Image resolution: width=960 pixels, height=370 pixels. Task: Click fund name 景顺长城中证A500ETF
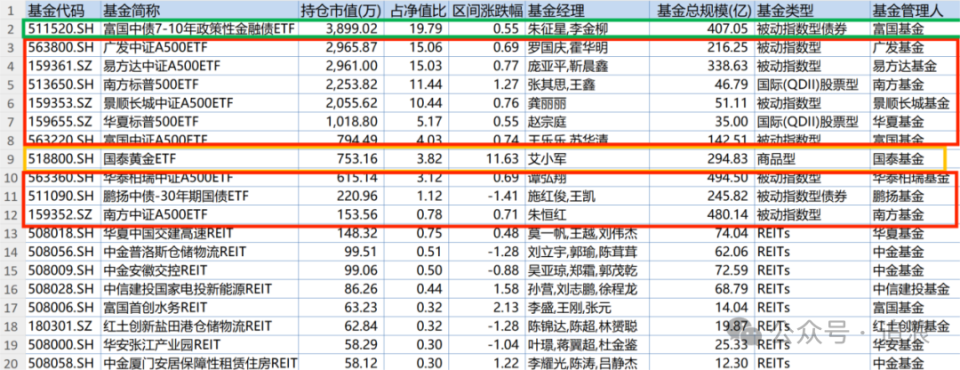[200, 102]
